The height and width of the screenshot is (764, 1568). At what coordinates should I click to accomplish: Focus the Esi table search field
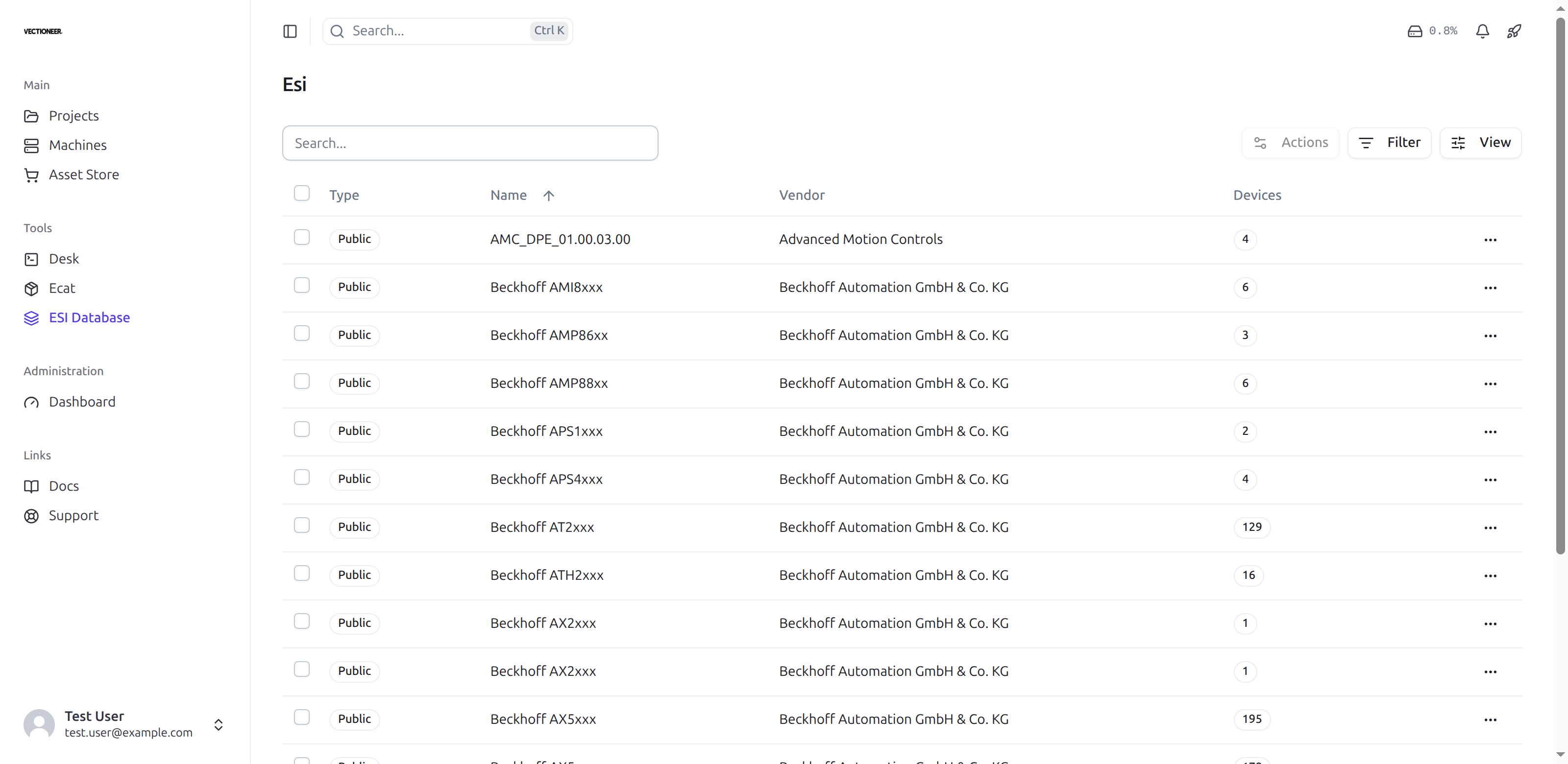470,143
